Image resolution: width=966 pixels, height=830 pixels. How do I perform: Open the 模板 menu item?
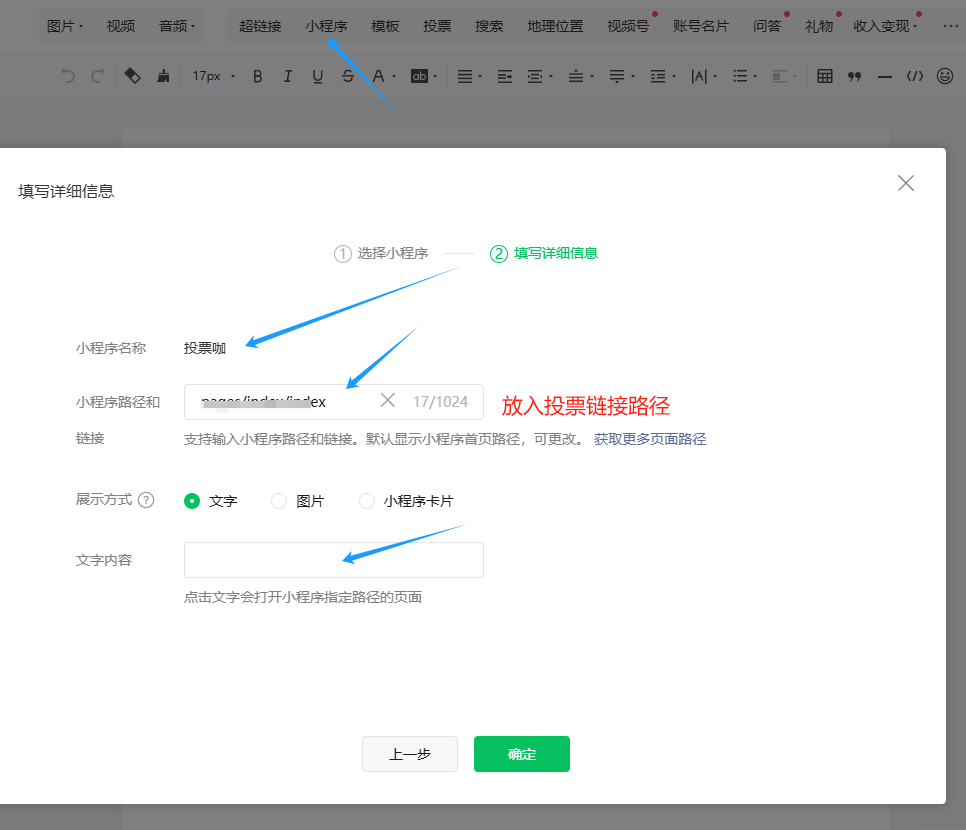[385, 26]
